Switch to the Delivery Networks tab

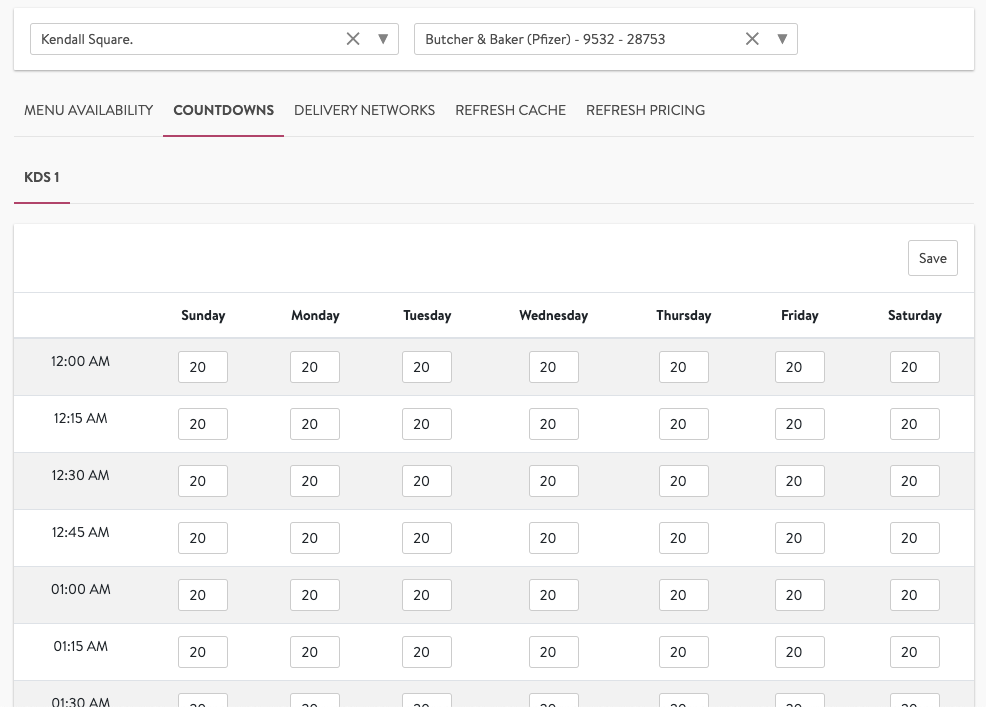point(364,110)
